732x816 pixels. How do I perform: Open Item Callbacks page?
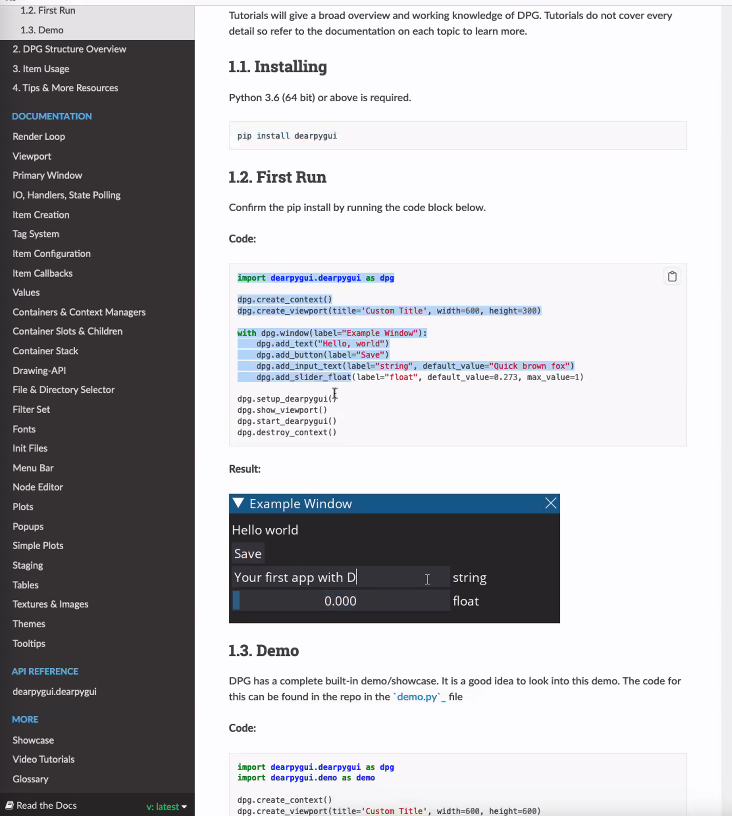tap(42, 273)
